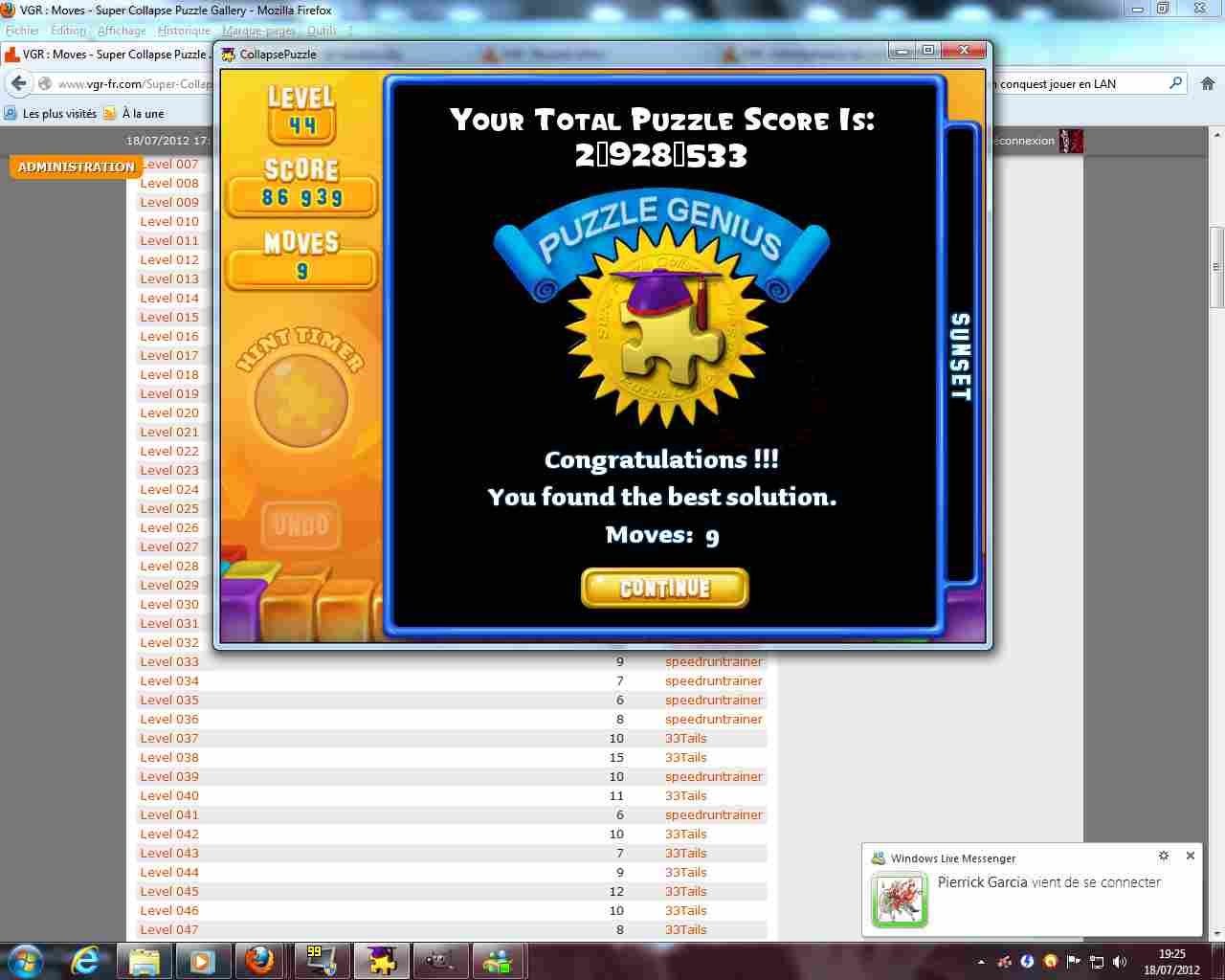This screenshot has width=1225, height=980.
Task: Open the Level 044 link
Action: point(169,872)
